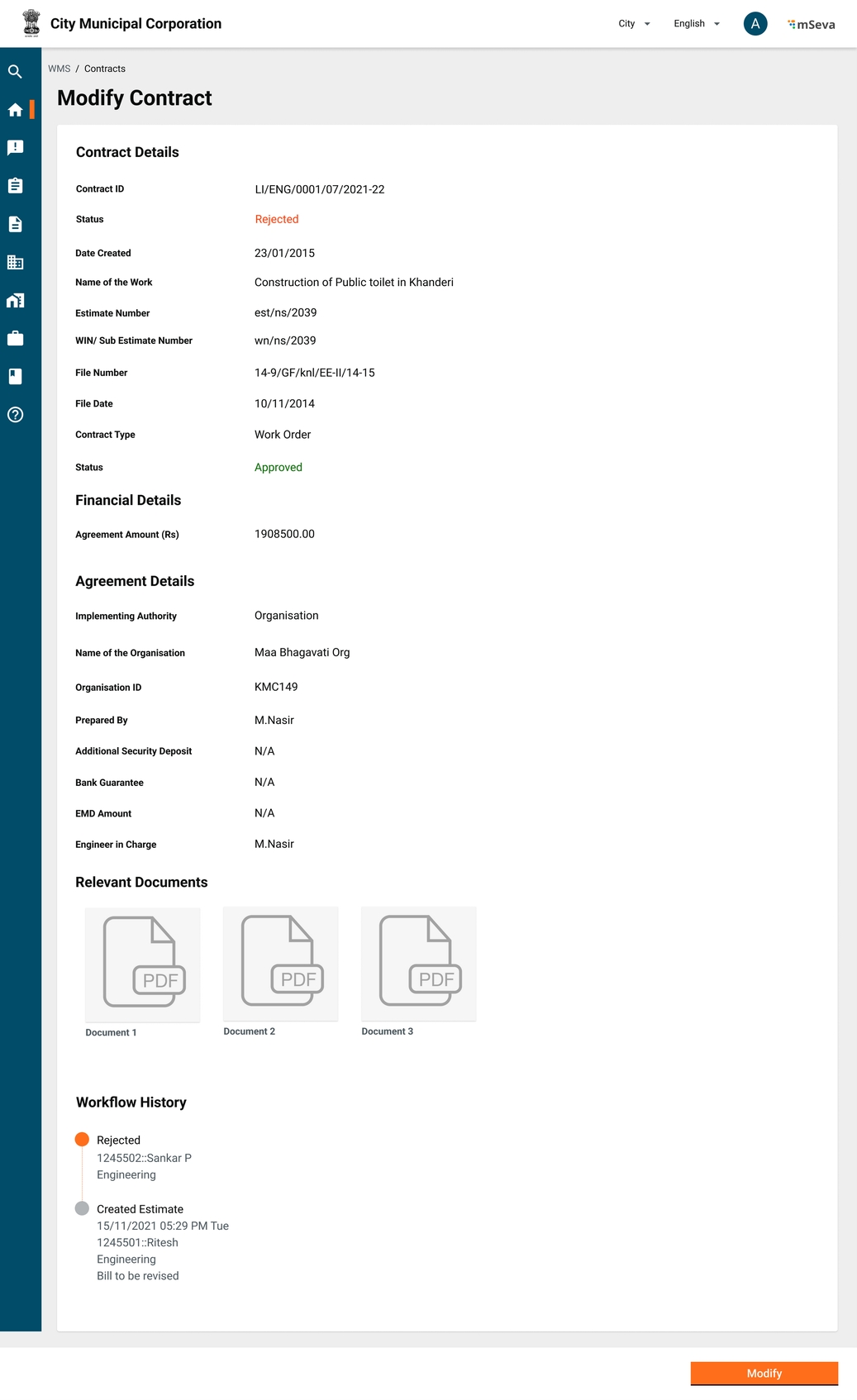Click the search icon in sidebar
The width and height of the screenshot is (857, 1400).
(x=15, y=72)
